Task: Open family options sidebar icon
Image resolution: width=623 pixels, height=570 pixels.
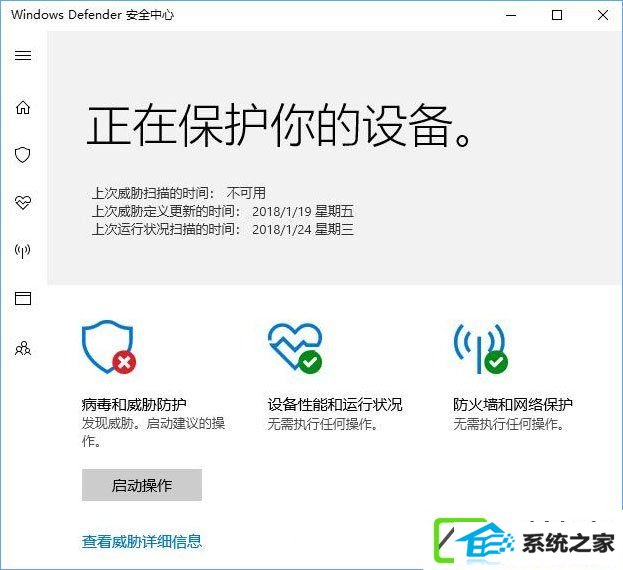Action: pyautogui.click(x=23, y=348)
